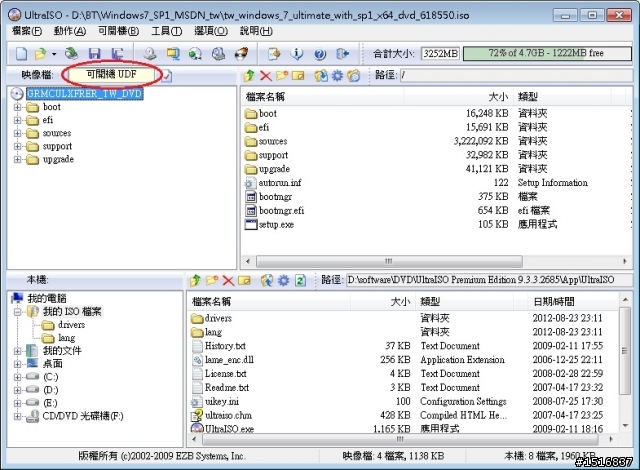Open the 檔案(F) menu

click(27, 31)
